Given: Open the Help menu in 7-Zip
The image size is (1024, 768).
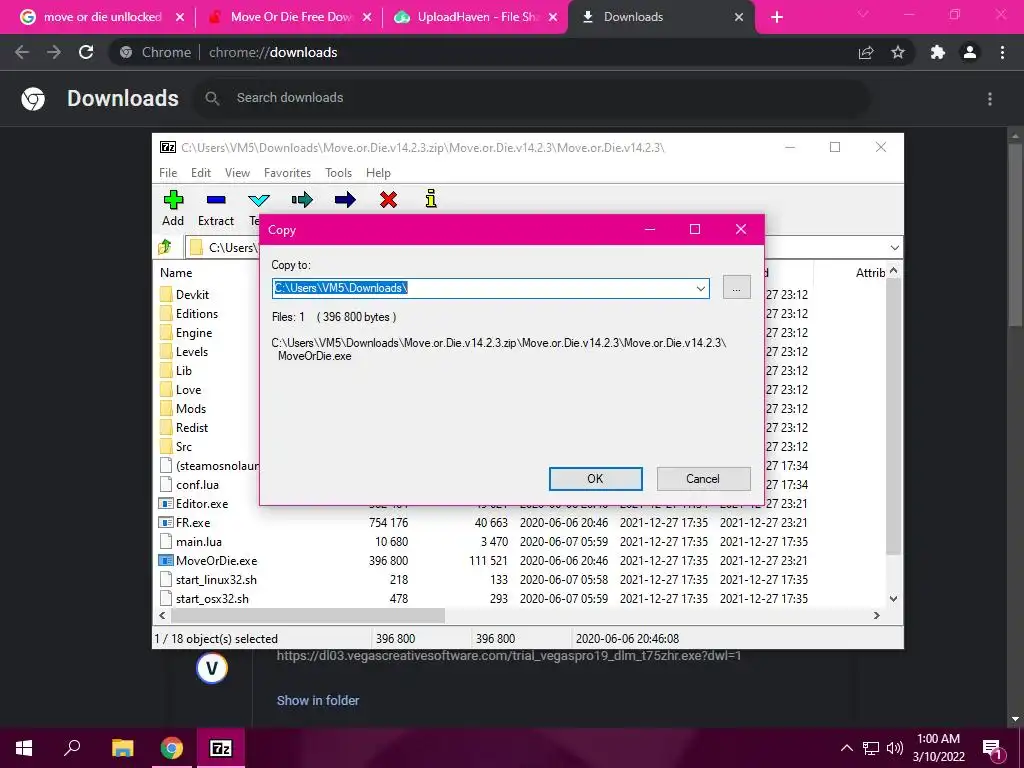Looking at the screenshot, I should click(378, 172).
